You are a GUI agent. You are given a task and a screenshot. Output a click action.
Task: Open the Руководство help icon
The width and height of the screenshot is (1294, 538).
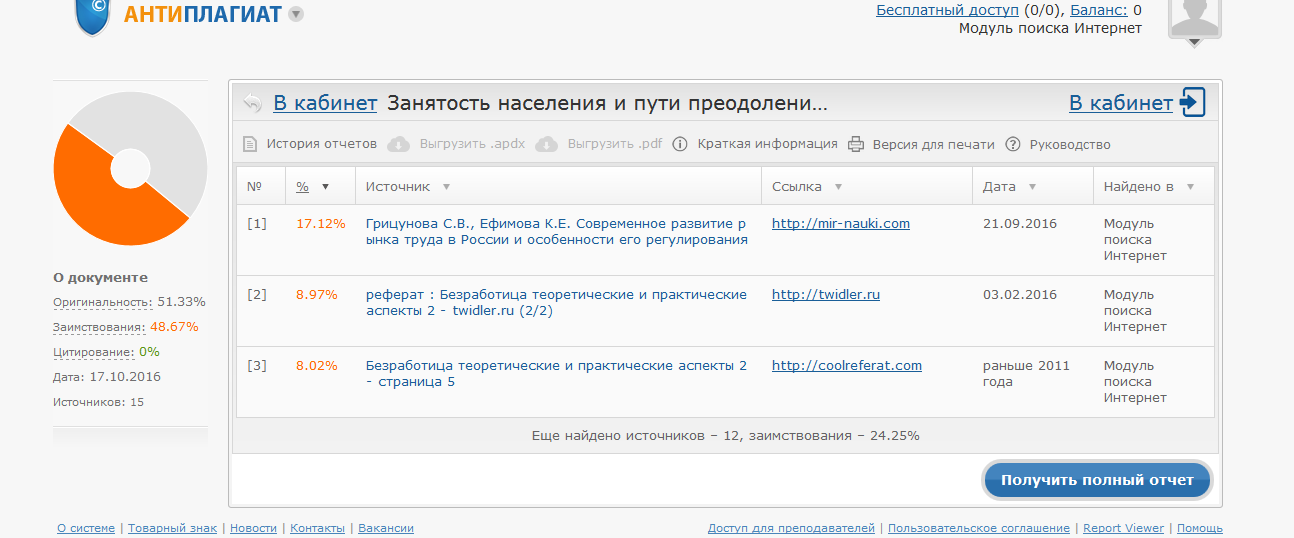point(1012,144)
